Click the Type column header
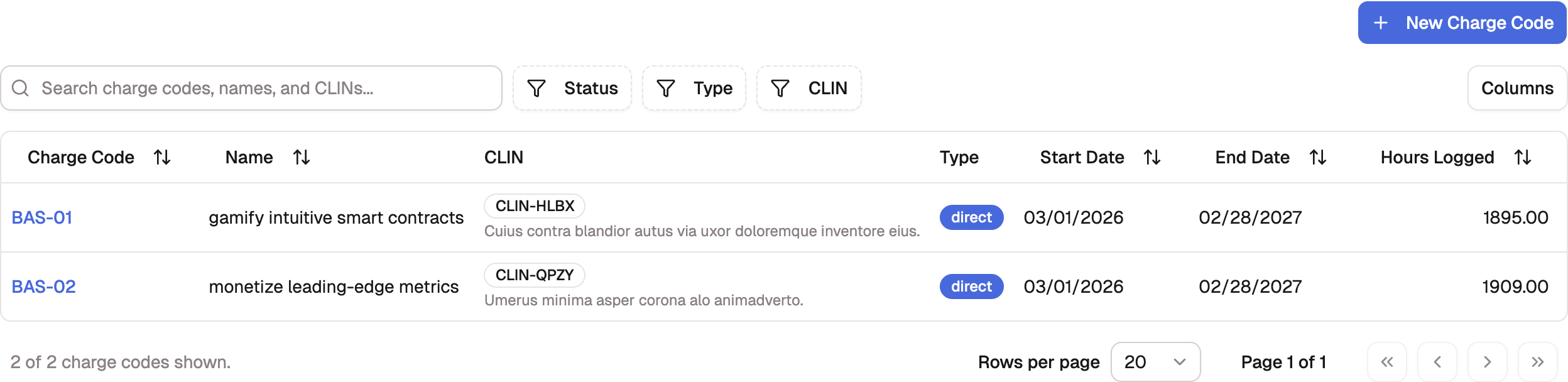 (x=959, y=157)
